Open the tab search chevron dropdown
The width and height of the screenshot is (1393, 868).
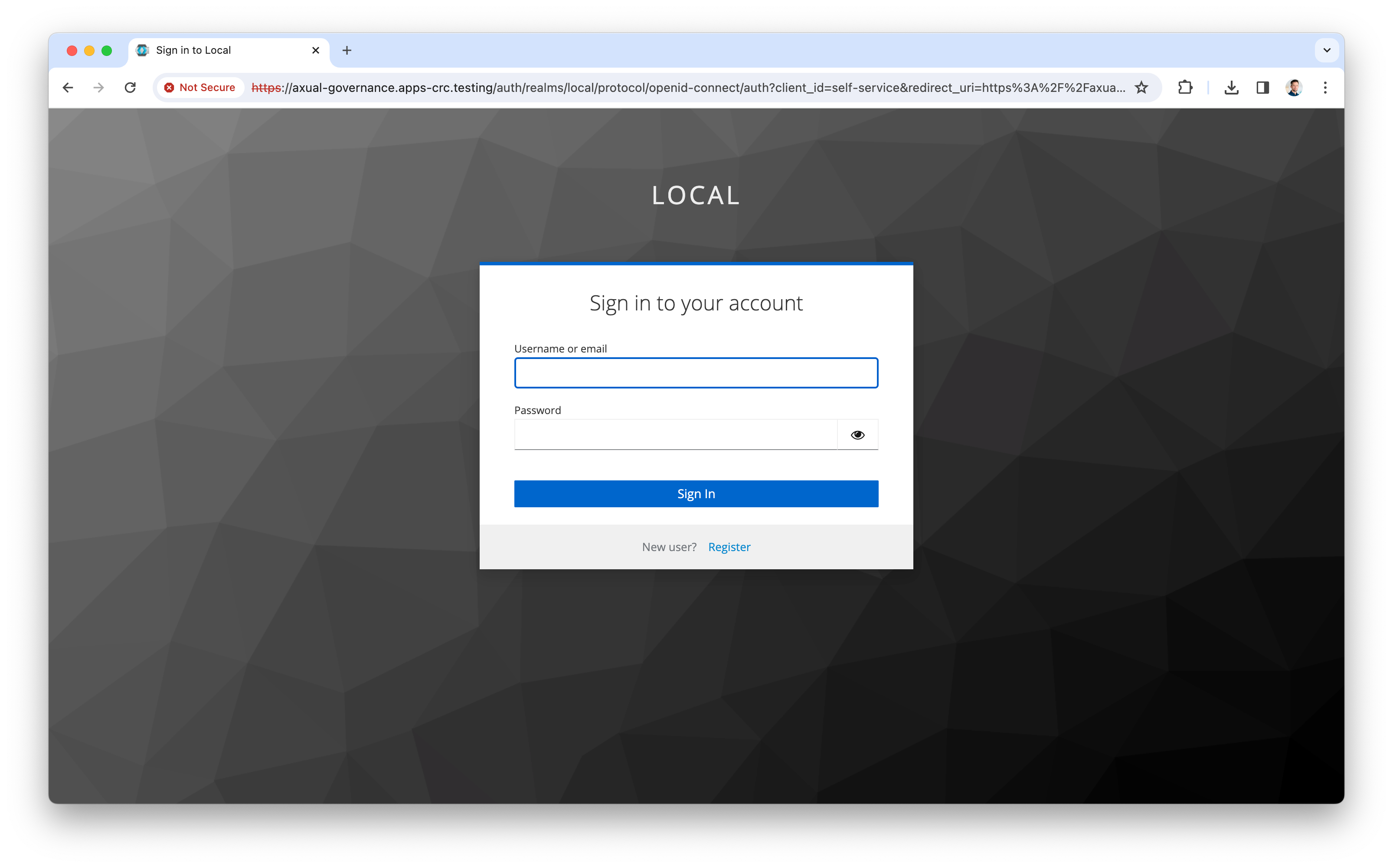(1327, 51)
